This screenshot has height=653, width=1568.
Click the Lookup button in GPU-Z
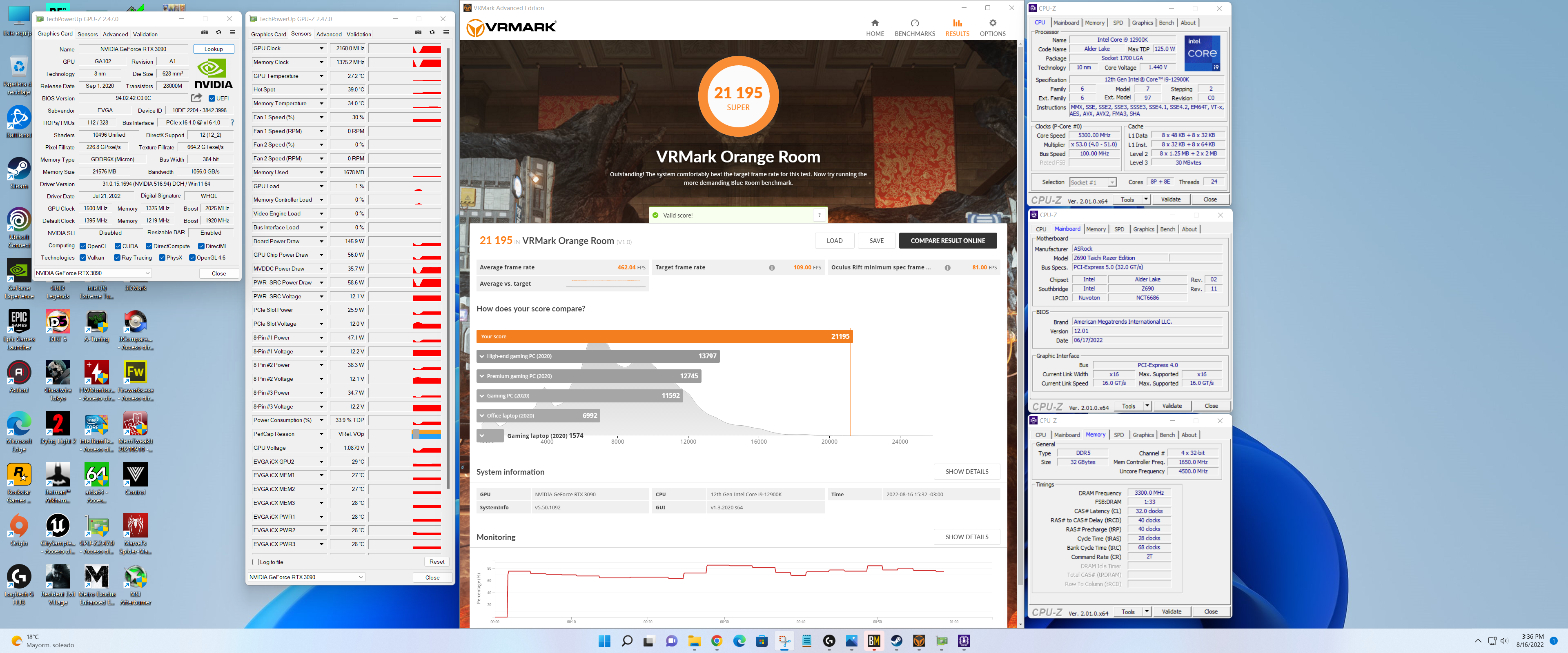tap(214, 49)
